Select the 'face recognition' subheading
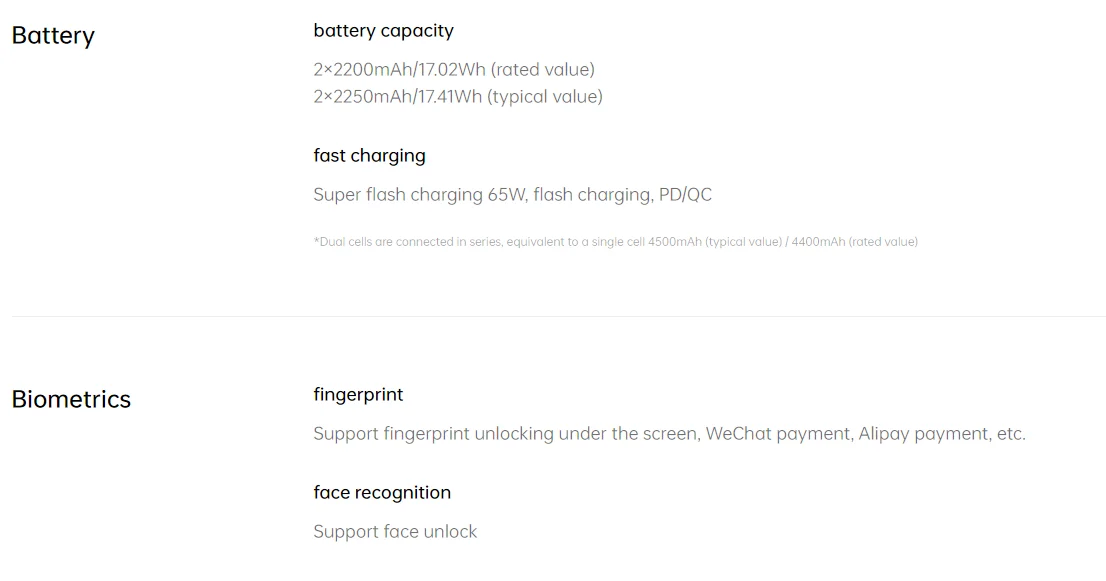Image resolution: width=1106 pixels, height=581 pixels. point(382,493)
